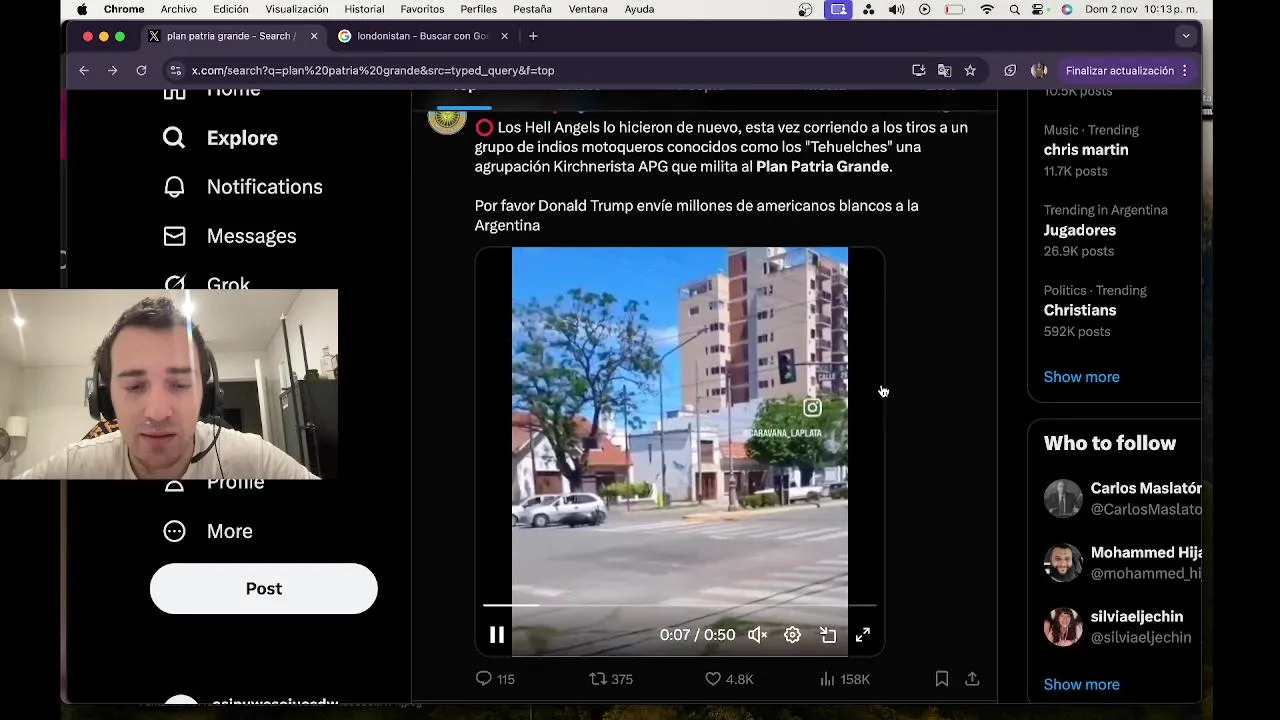This screenshot has height=720, width=1280.
Task: Toggle picture-in-picture mini player
Action: [x=828, y=635]
